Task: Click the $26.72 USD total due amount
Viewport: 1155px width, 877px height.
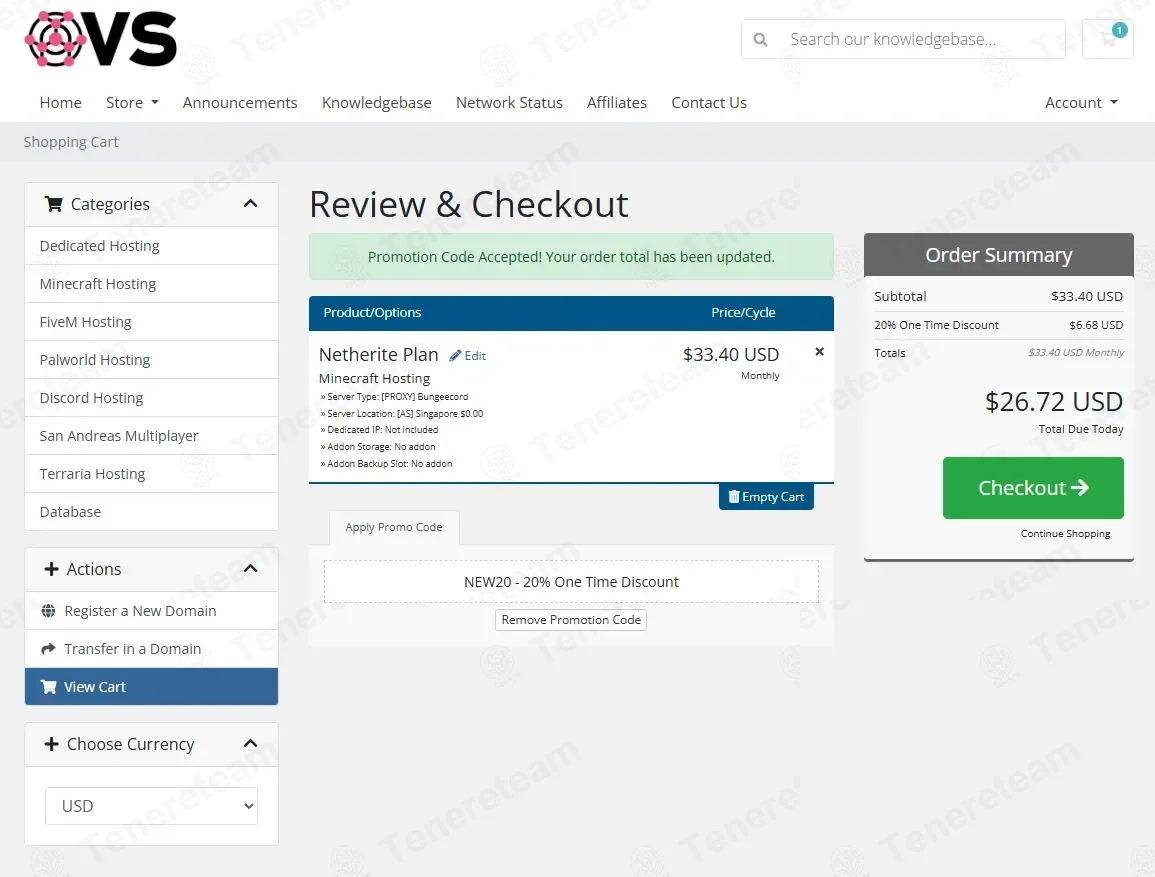Action: [x=1053, y=402]
